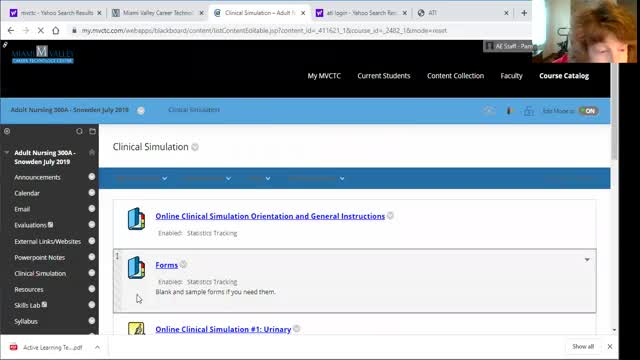Screen dimensions: 640x360
Task: Open options circle next to Clinical Simulation sidebar item
Action: 92,273
